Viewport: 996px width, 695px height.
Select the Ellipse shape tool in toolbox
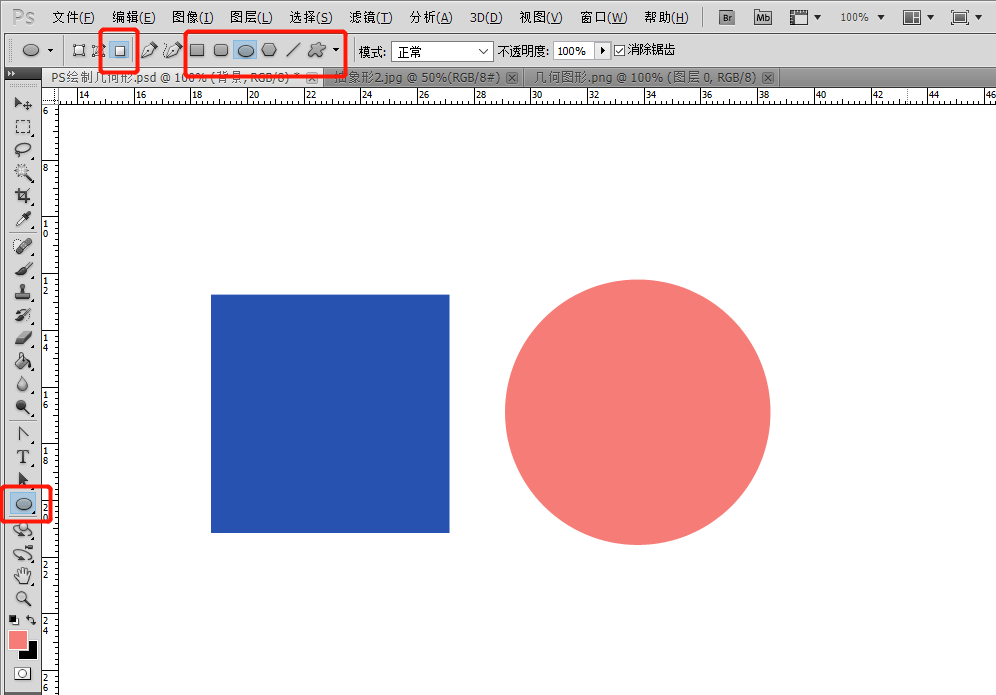point(24,504)
